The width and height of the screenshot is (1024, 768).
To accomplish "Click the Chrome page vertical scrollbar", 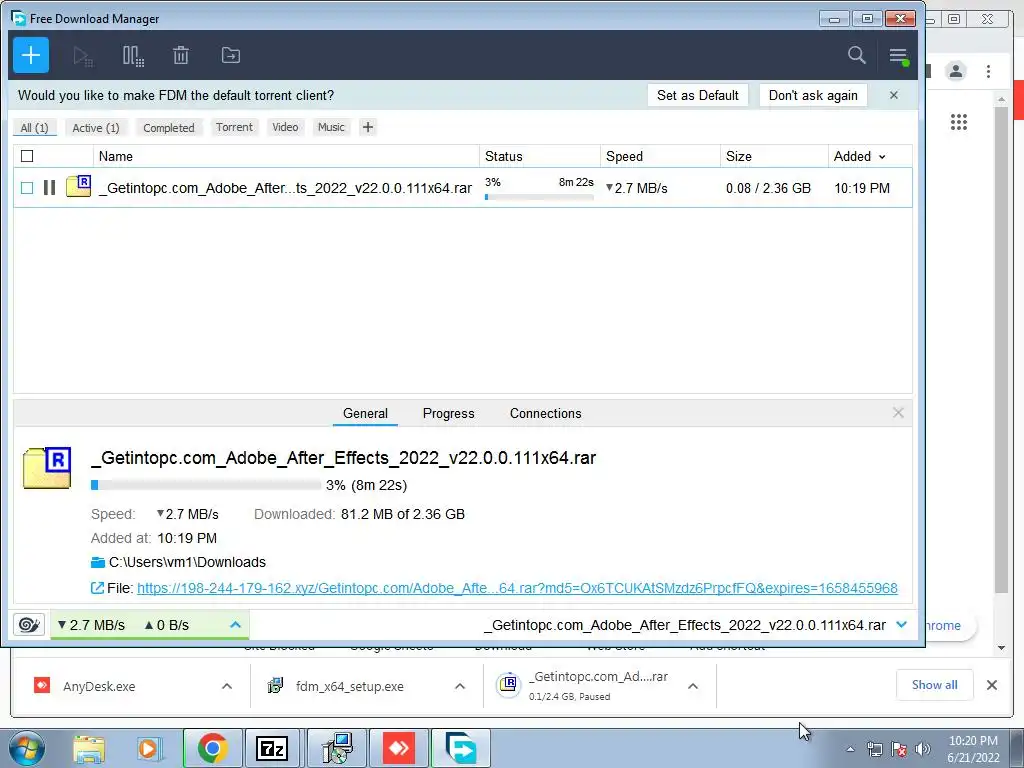I will coord(1001,349).
